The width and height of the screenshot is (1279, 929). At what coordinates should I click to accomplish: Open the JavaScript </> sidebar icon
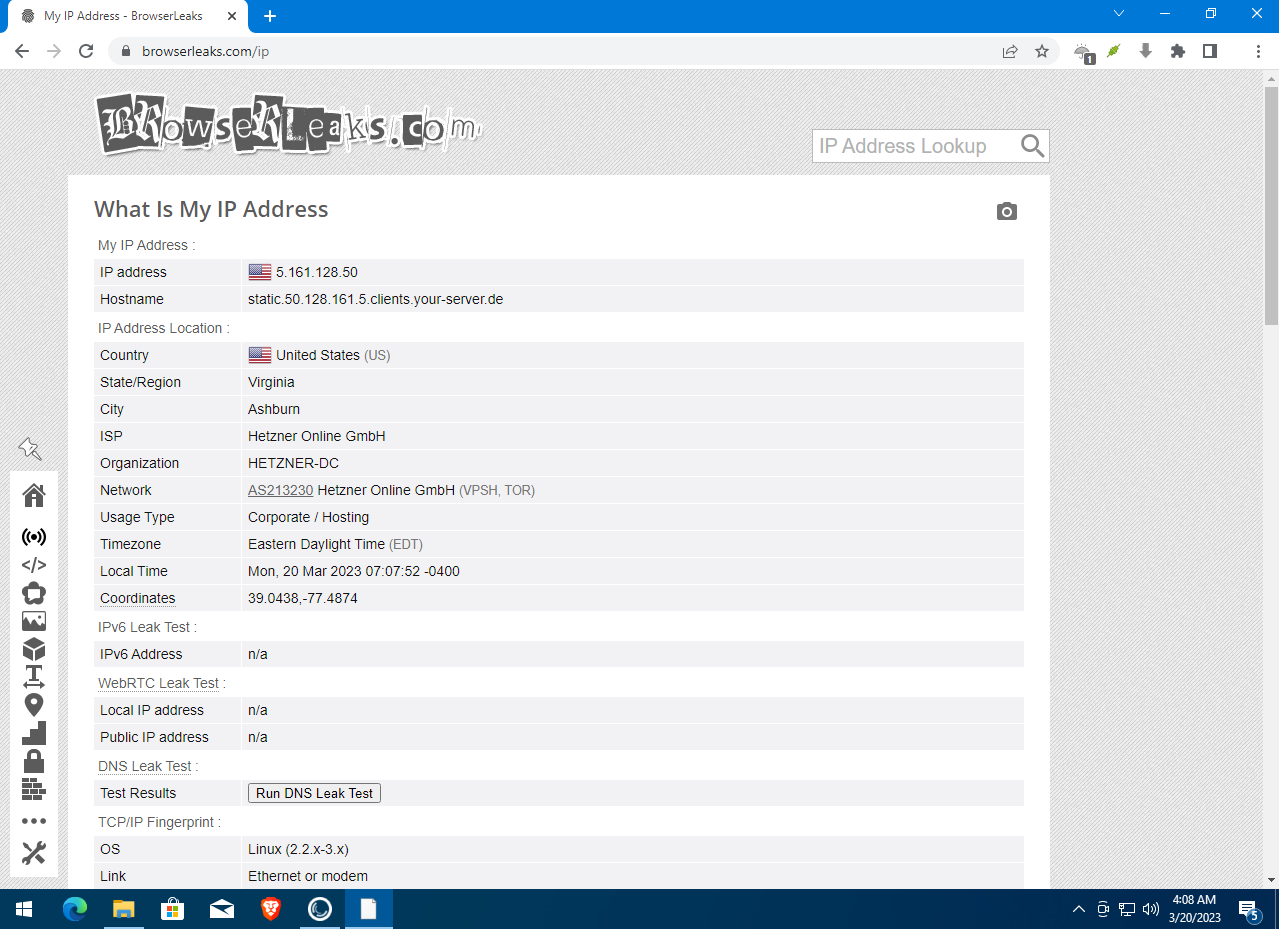coord(34,565)
